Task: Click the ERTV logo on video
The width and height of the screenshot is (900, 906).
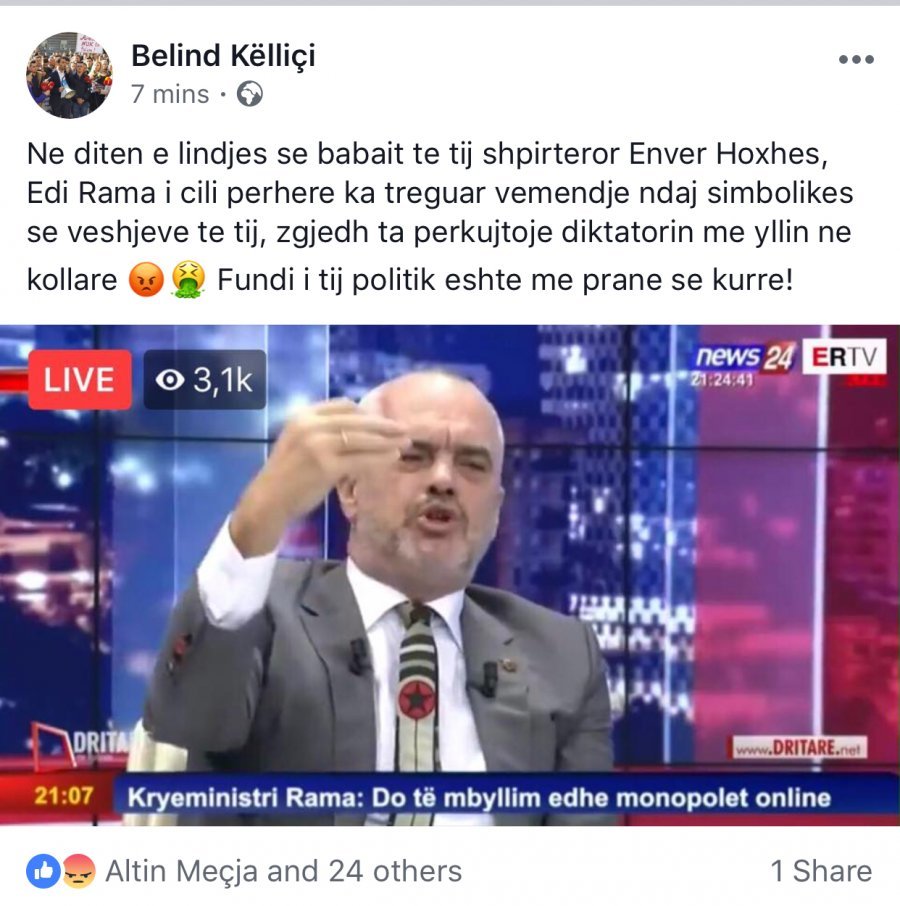Action: pos(844,357)
